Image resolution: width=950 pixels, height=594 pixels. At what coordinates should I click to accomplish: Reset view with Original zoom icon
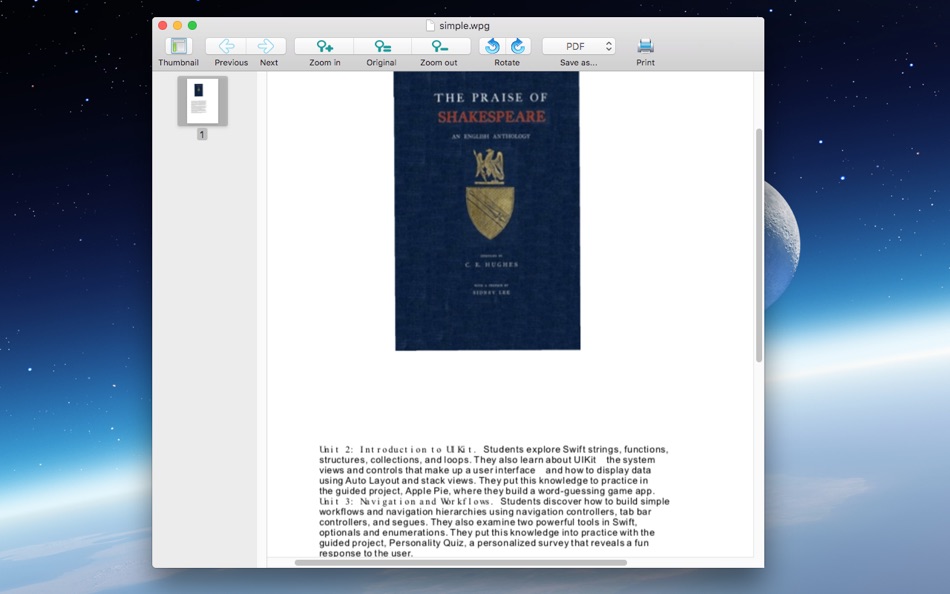[x=382, y=46]
